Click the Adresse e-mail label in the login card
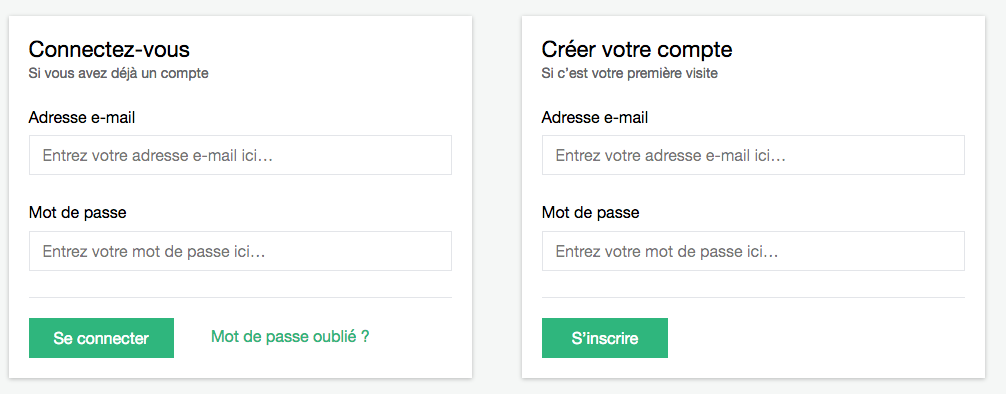1006x394 pixels. coord(82,117)
